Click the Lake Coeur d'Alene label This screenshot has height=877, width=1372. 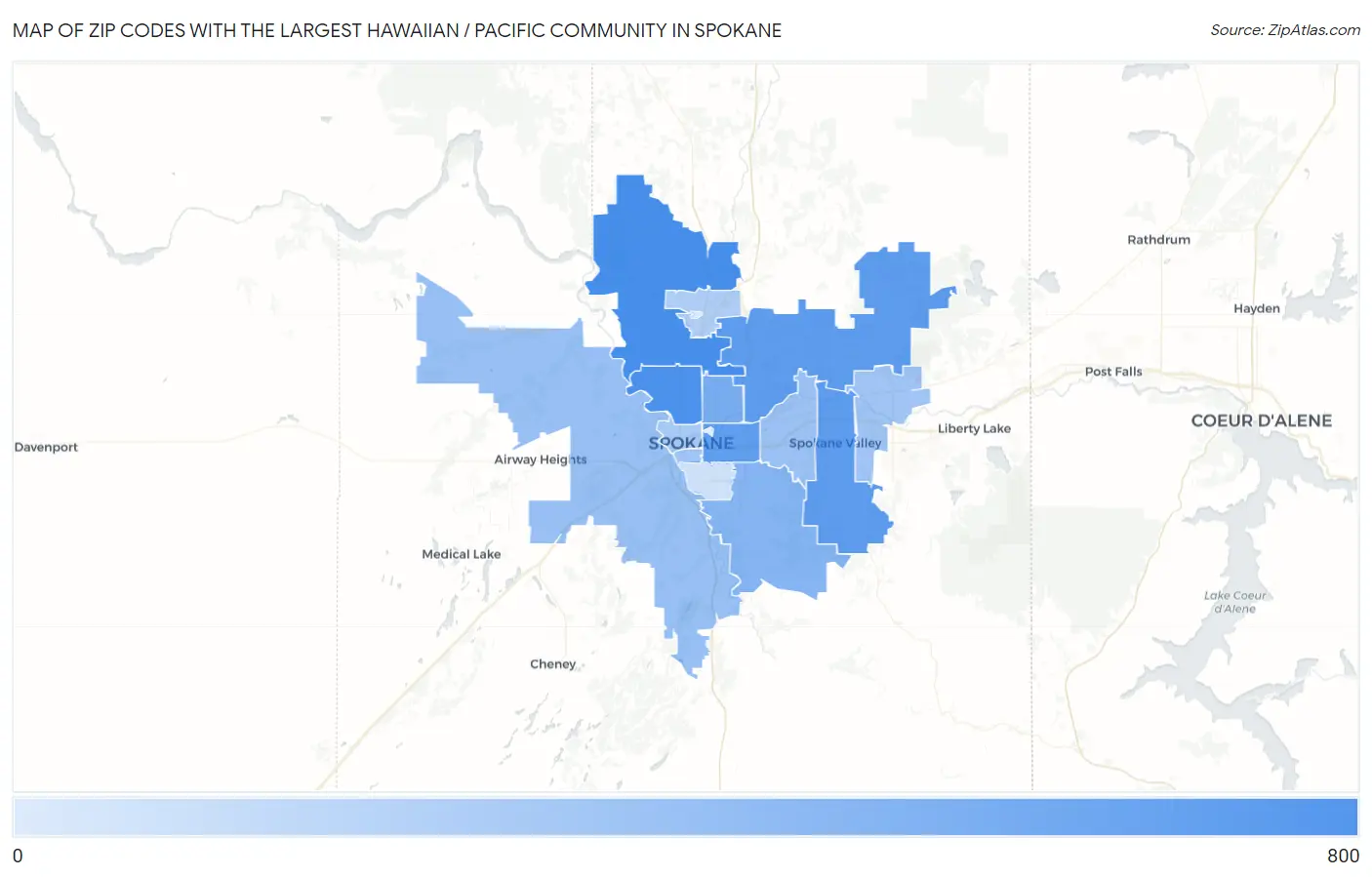pos(1234,602)
